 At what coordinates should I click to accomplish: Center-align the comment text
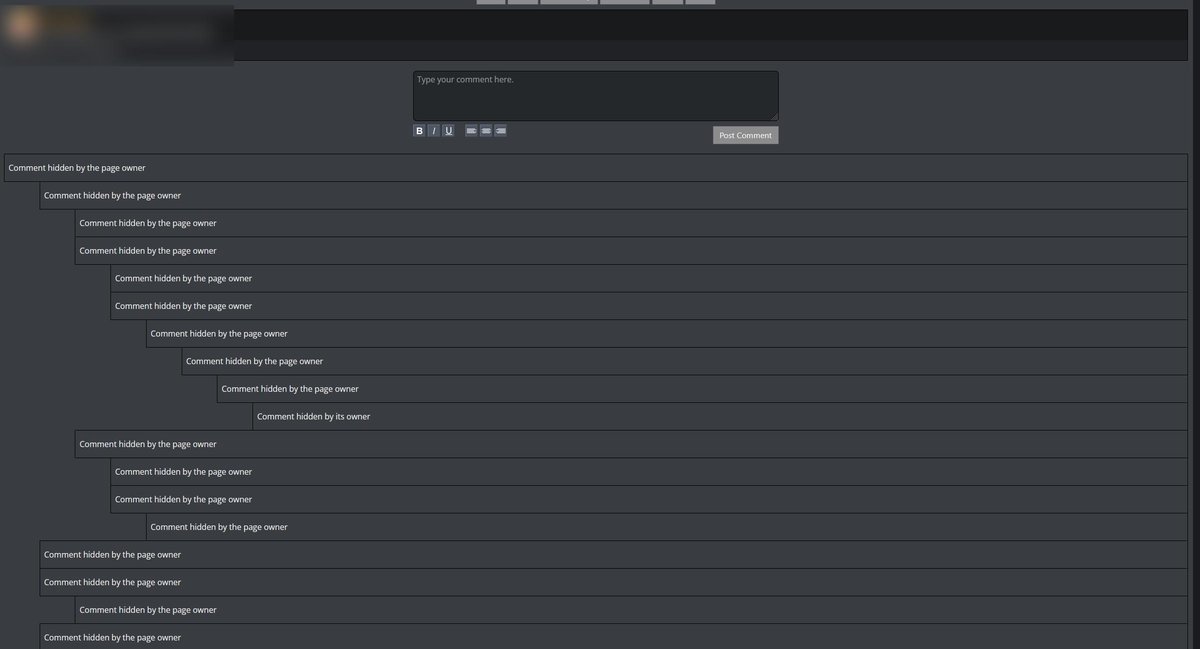(x=486, y=130)
